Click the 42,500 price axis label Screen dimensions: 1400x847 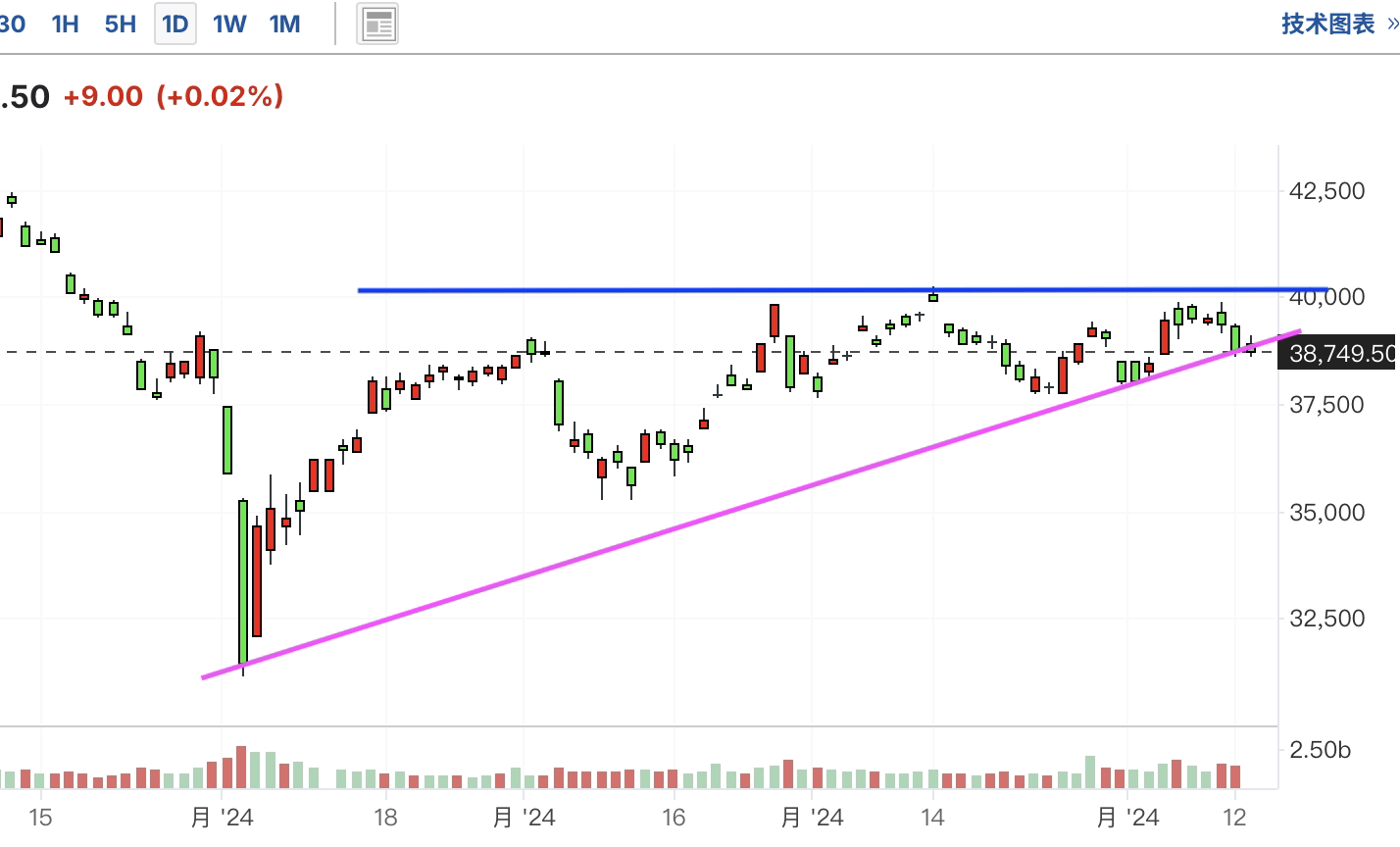tap(1326, 190)
